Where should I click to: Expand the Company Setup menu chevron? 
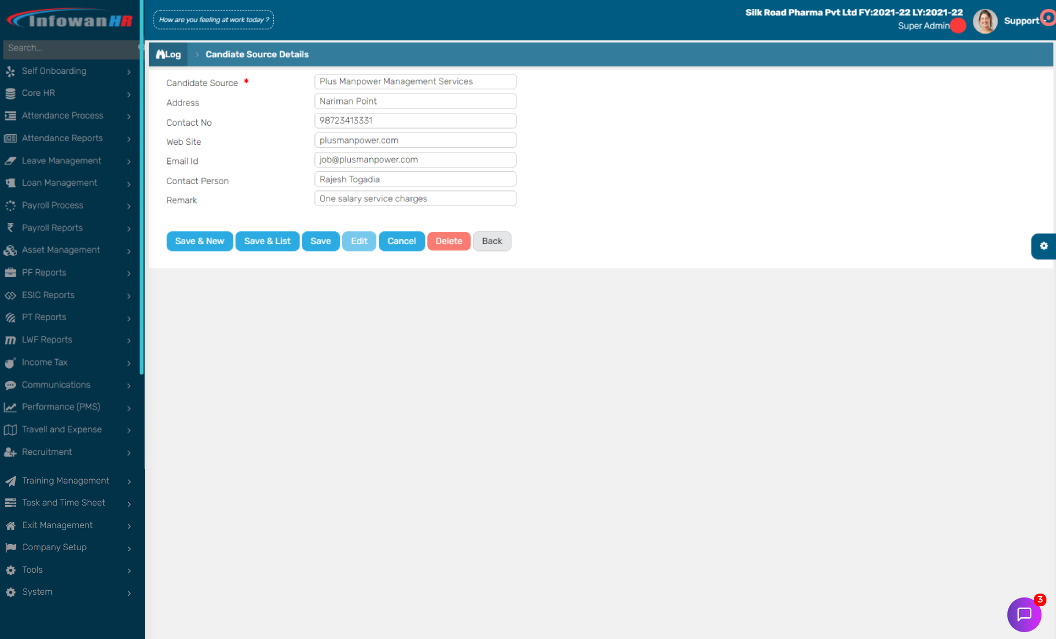128,548
